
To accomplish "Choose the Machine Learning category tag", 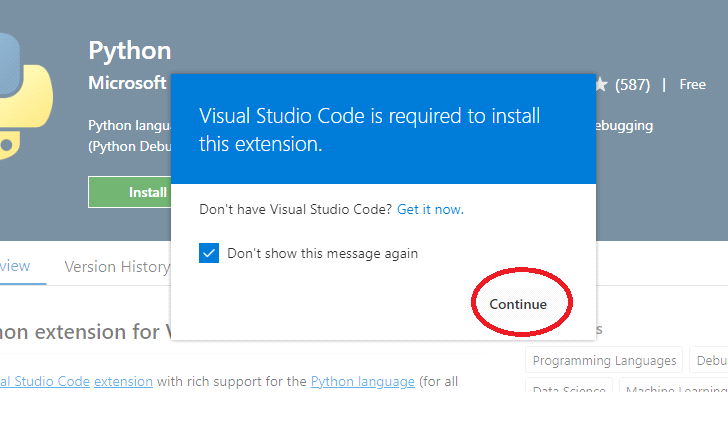I will pos(675,392).
